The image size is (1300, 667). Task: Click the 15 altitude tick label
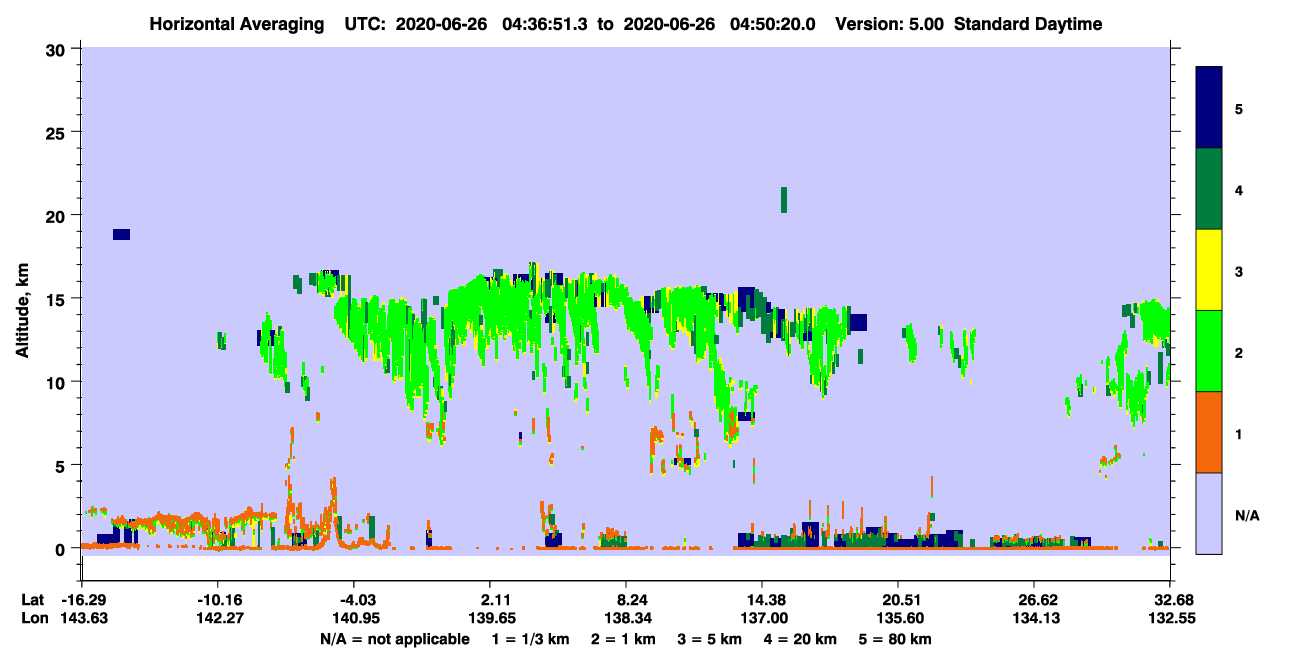[x=58, y=298]
